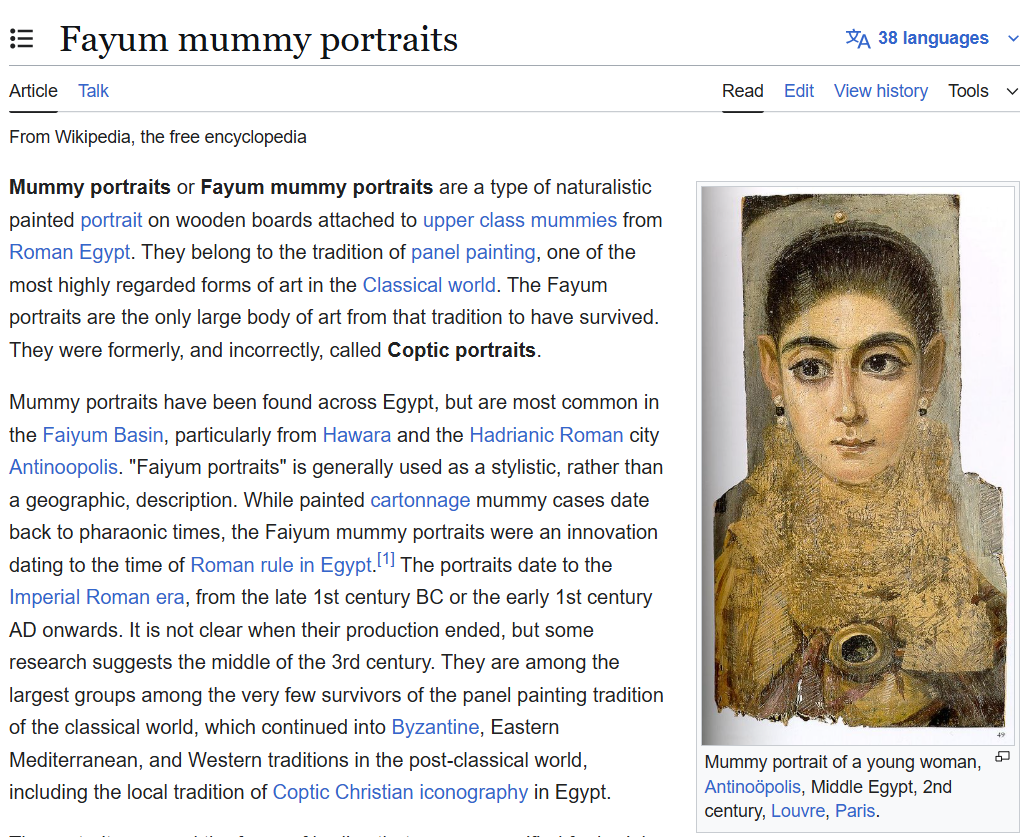Click 'From Wikipedia, the free encyclopedia' text

tap(158, 137)
